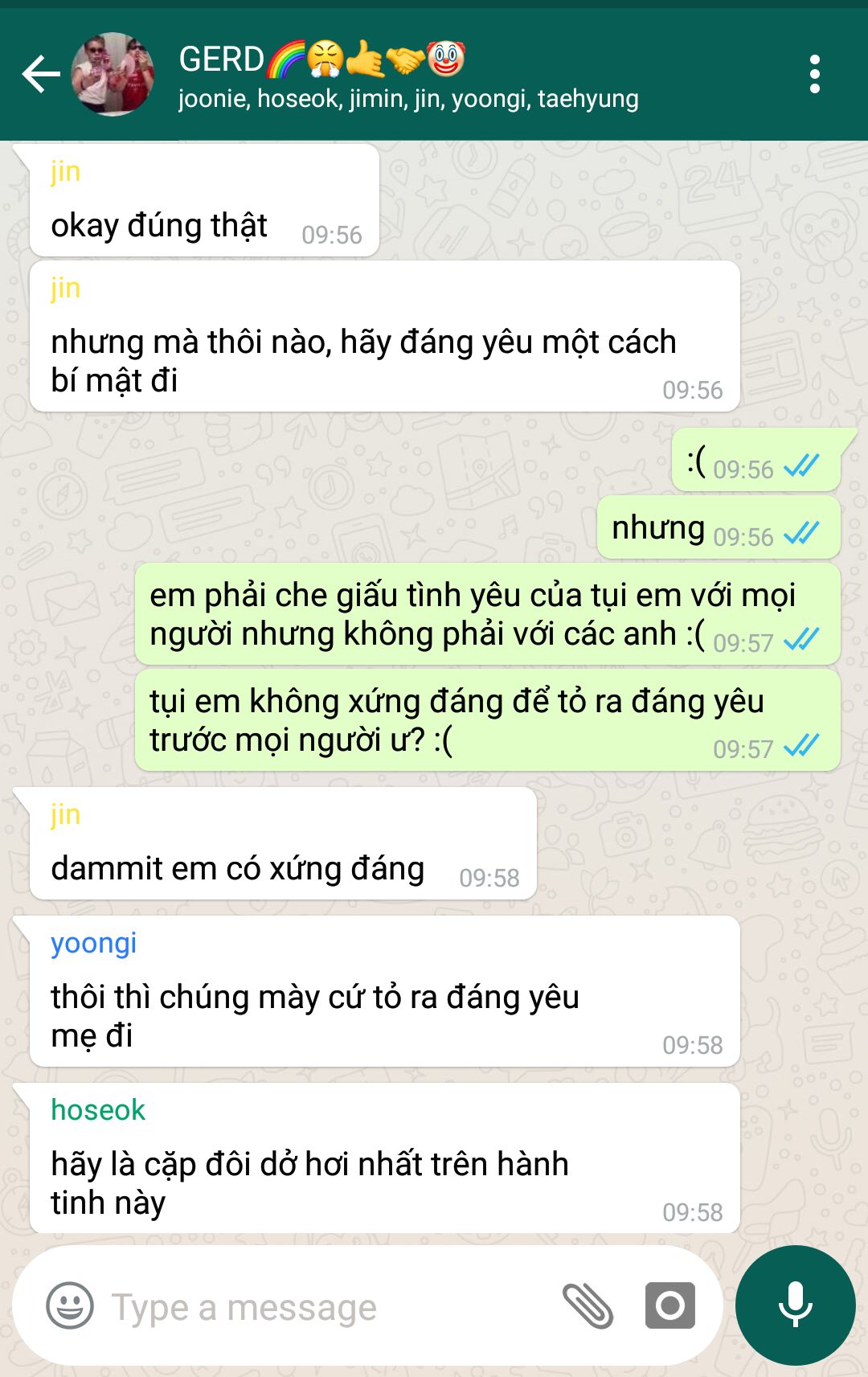The width and height of the screenshot is (868, 1377).
Task: Tap the back arrow in the header
Action: point(41,75)
